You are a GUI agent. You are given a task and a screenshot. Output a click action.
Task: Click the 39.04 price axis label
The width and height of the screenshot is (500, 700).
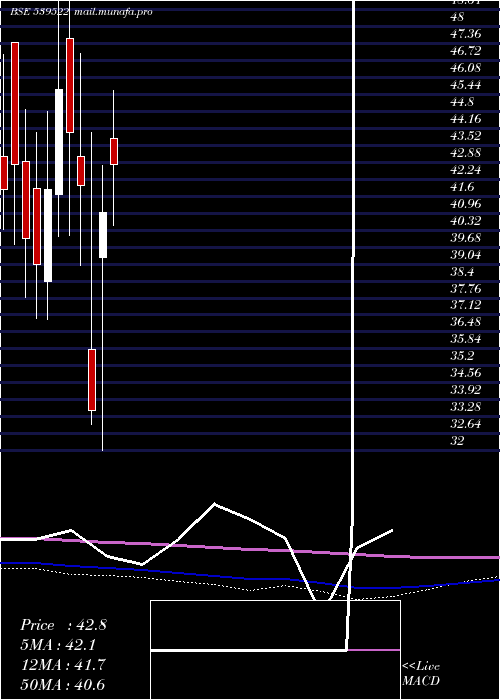pyautogui.click(x=466, y=255)
